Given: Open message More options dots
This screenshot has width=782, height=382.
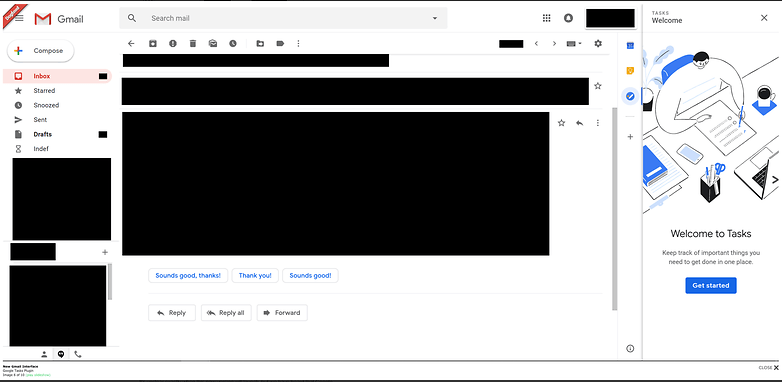Looking at the screenshot, I should pyautogui.click(x=597, y=123).
